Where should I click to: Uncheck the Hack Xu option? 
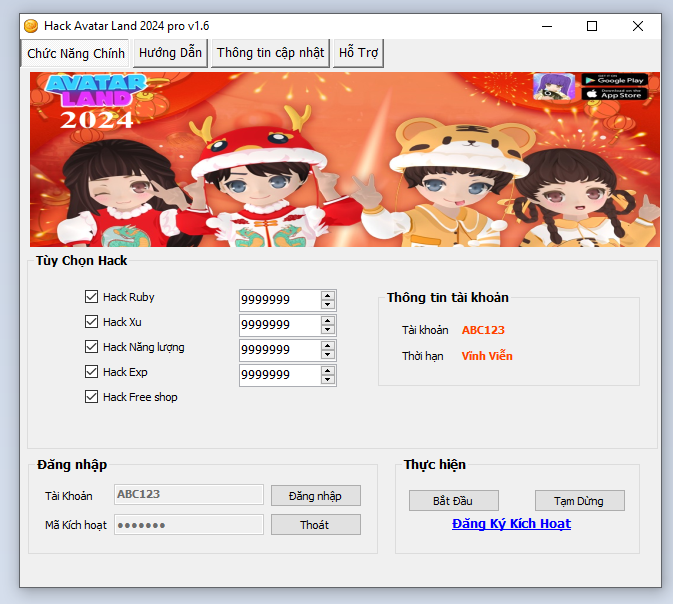coord(91,322)
